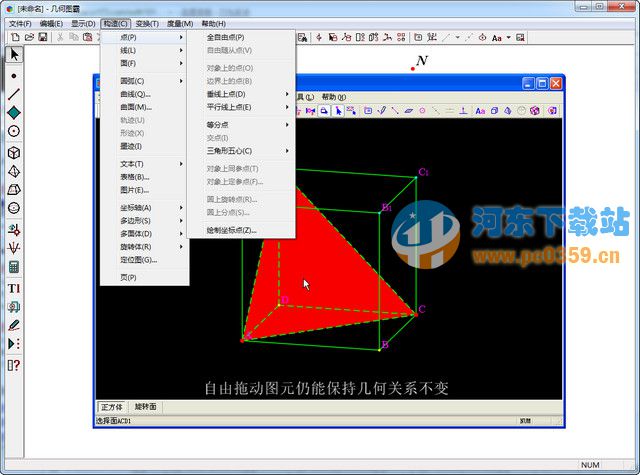Open the dropdown arrow next to Aa
Image resolution: width=640 pixels, height=475 pixels.
coord(509,38)
